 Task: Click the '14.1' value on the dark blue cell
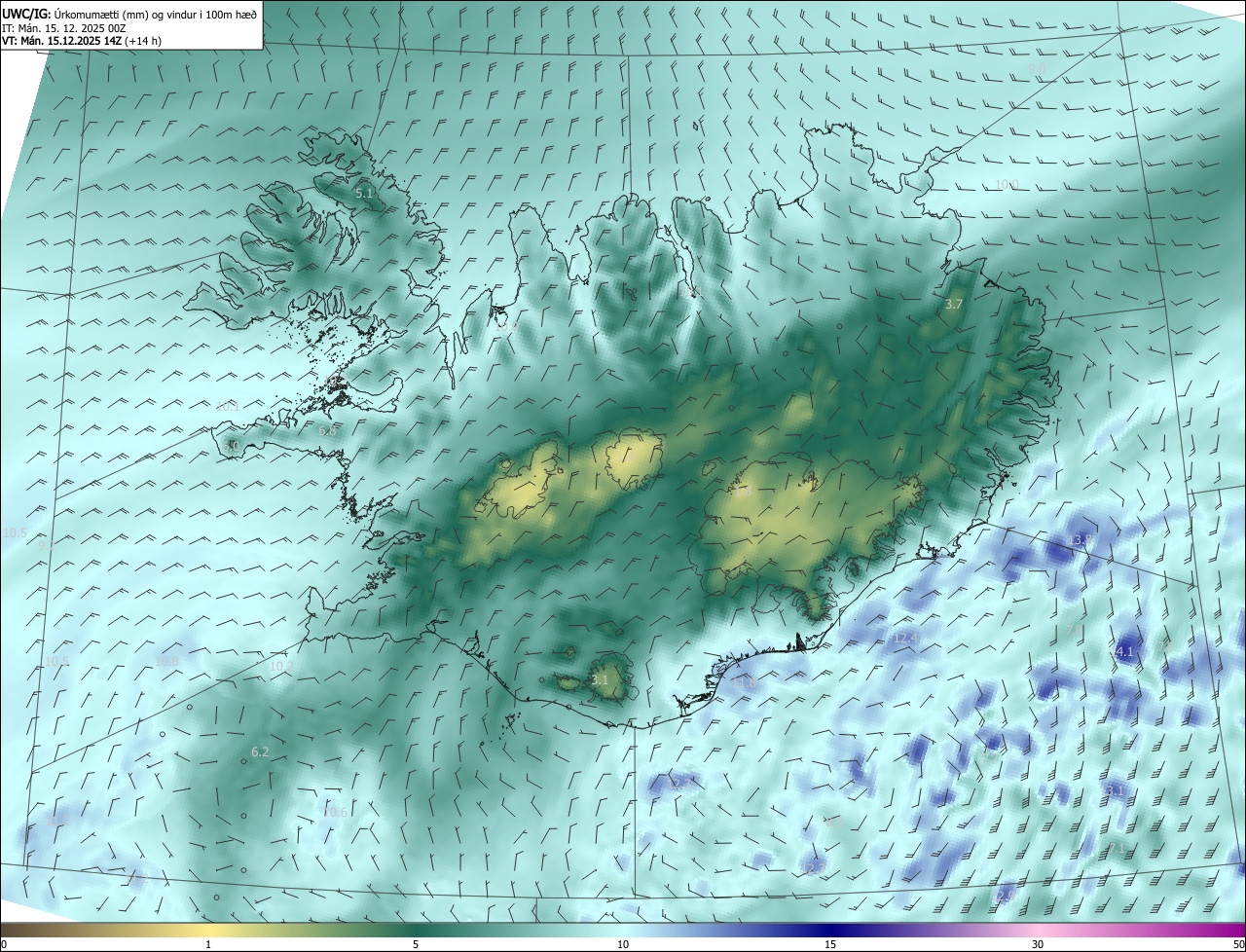click(x=1122, y=651)
